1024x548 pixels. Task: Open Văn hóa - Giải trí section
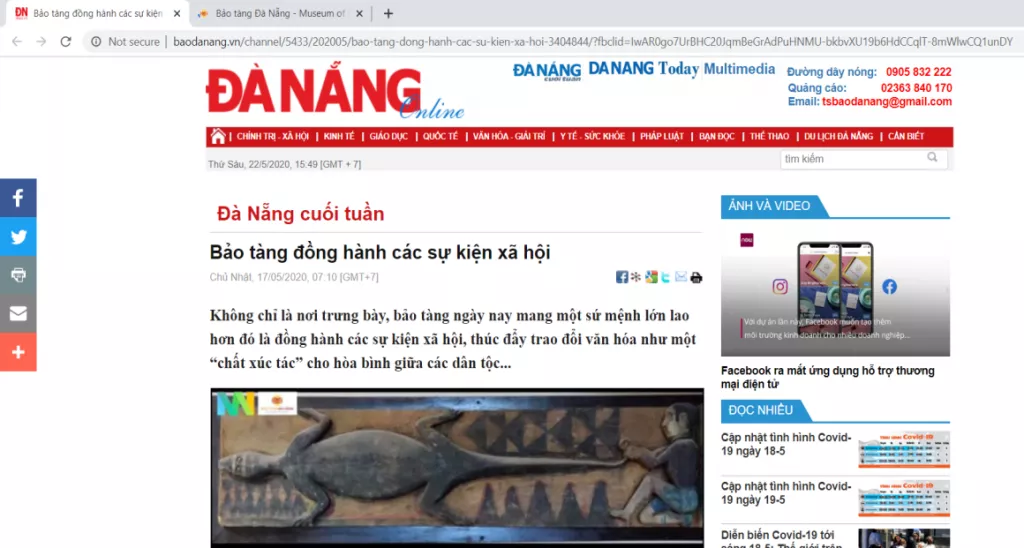pyautogui.click(x=509, y=137)
